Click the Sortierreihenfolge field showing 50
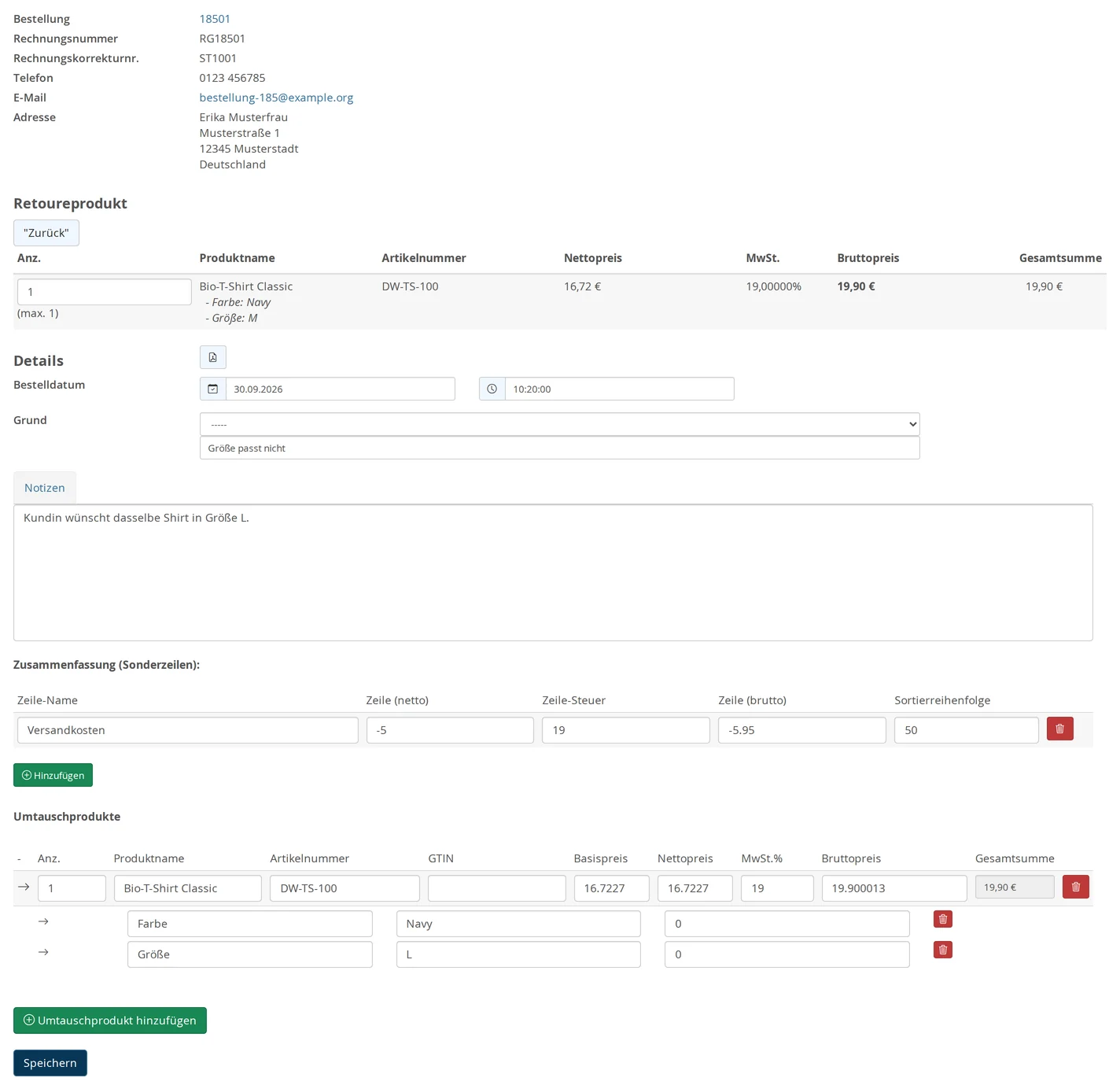The image size is (1120, 1085). [967, 730]
